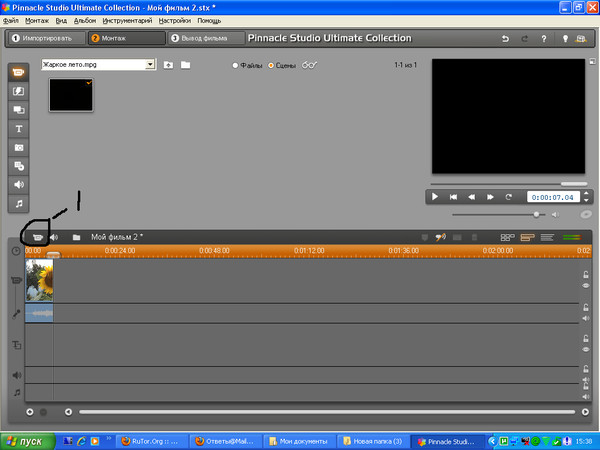The height and width of the screenshot is (450, 600).
Task: Open the Настройки menu
Action: coord(174,21)
